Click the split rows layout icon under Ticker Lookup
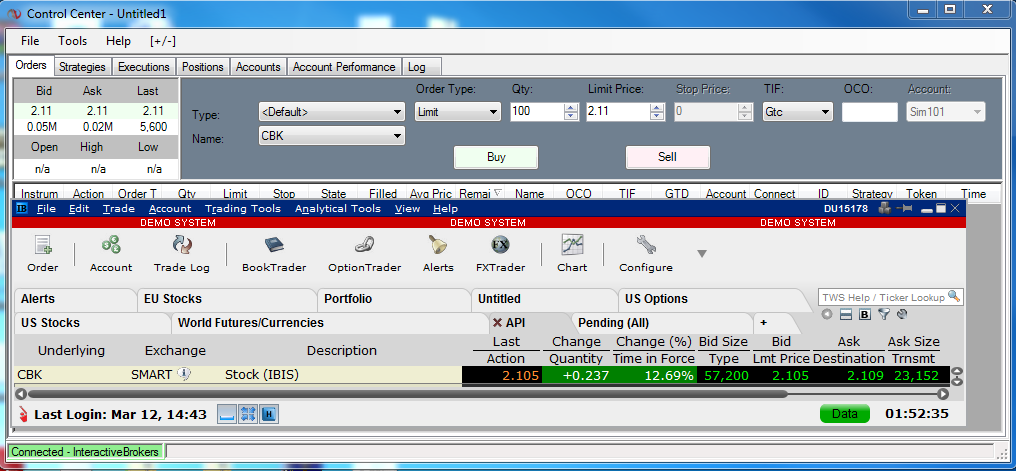1016x471 pixels. (x=845, y=314)
